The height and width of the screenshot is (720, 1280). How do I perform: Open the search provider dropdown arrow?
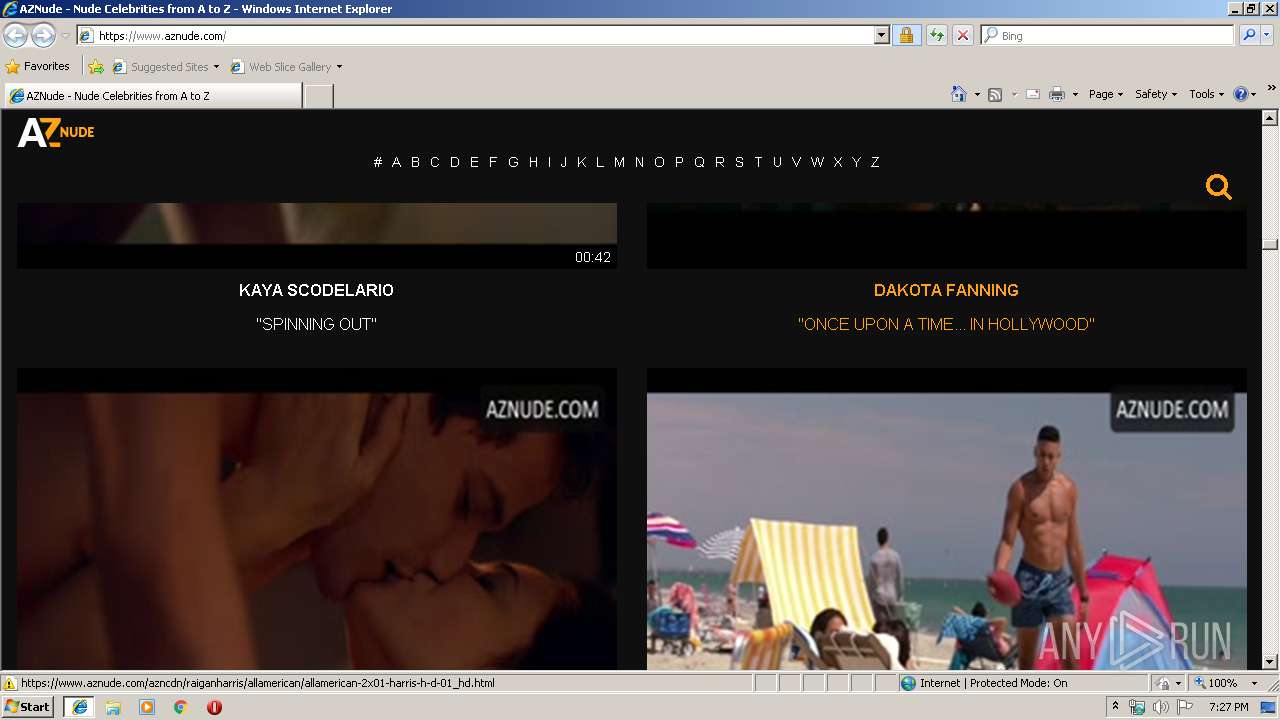coord(1267,36)
